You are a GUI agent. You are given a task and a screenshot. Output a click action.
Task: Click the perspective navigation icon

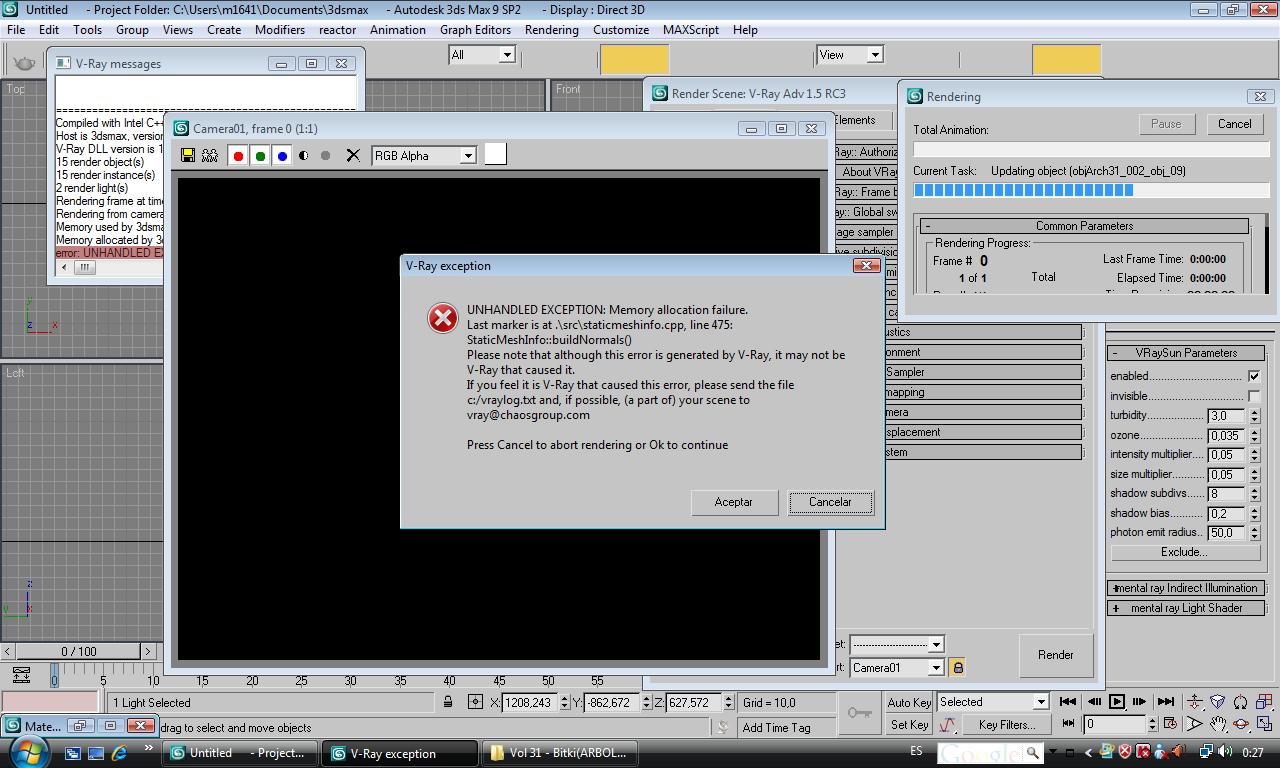click(x=1217, y=702)
